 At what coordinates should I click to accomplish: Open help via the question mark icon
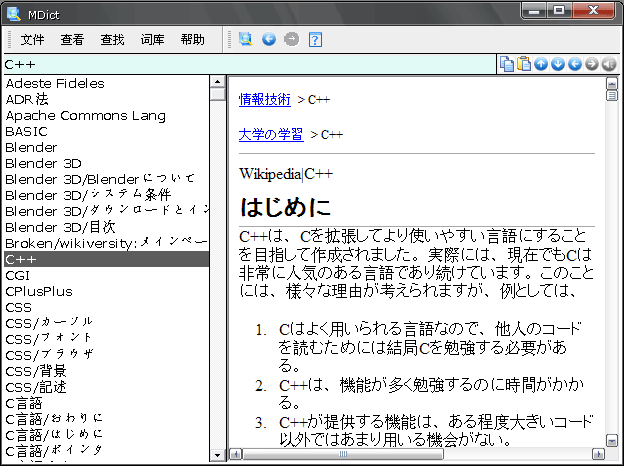pos(315,40)
